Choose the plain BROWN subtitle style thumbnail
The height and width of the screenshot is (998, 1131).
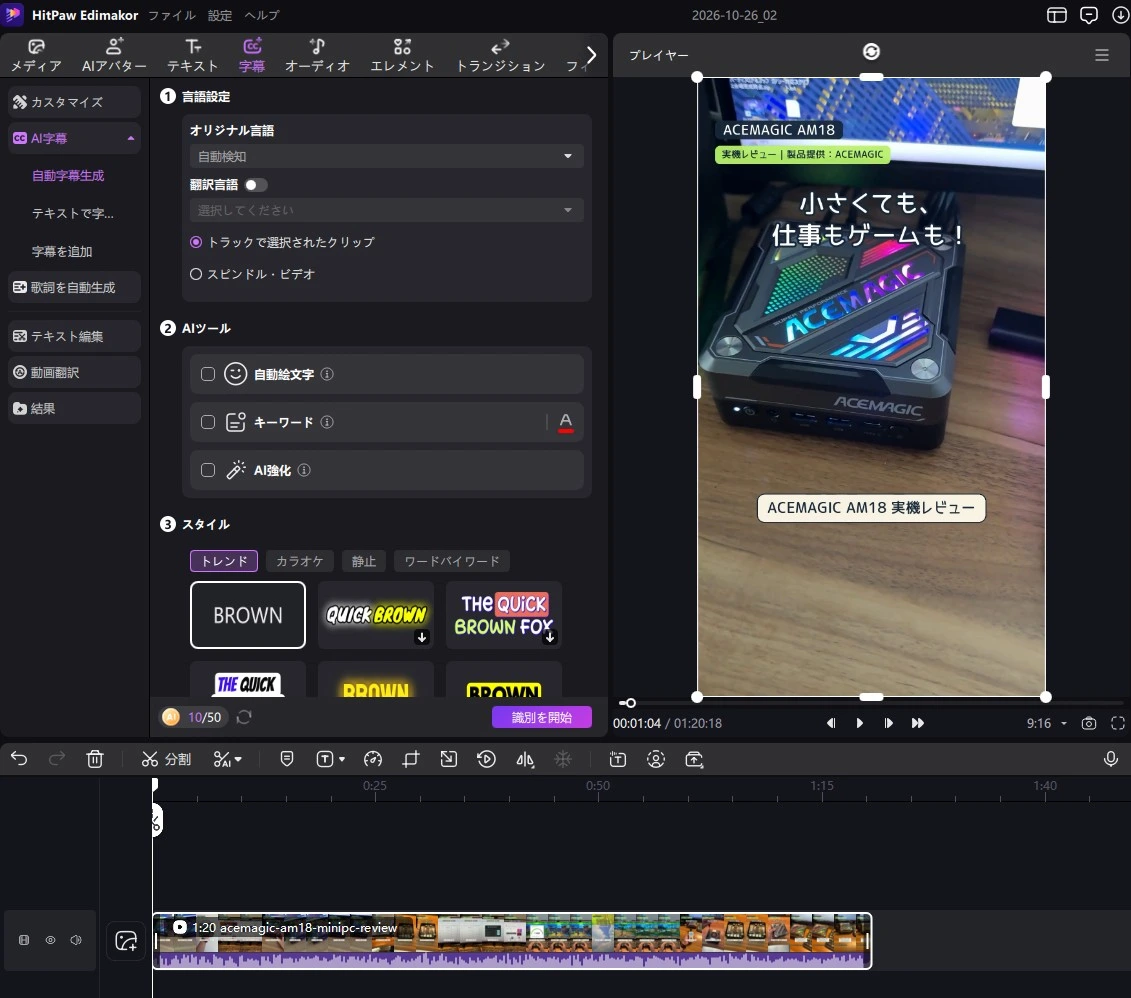pos(248,615)
